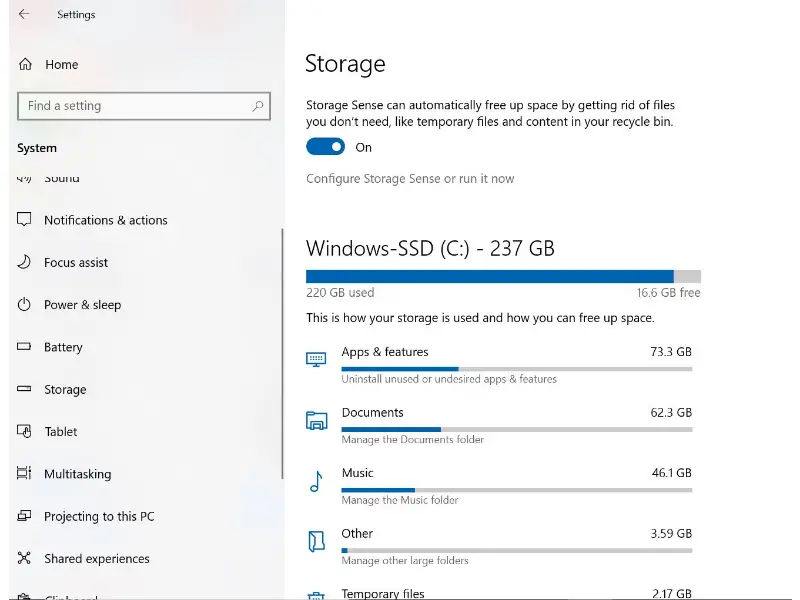Open Documents storage details
Screen dimensions: 800x600
(x=499, y=426)
